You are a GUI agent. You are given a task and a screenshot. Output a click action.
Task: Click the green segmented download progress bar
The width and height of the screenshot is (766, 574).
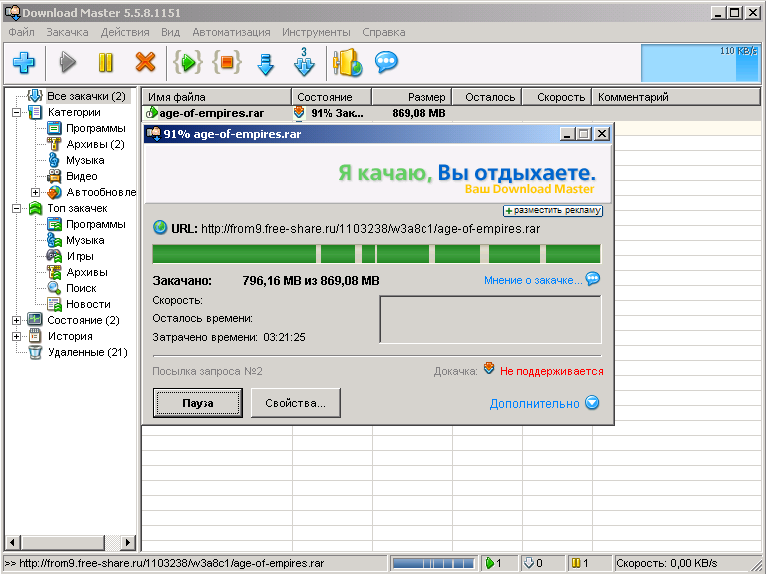[x=377, y=254]
